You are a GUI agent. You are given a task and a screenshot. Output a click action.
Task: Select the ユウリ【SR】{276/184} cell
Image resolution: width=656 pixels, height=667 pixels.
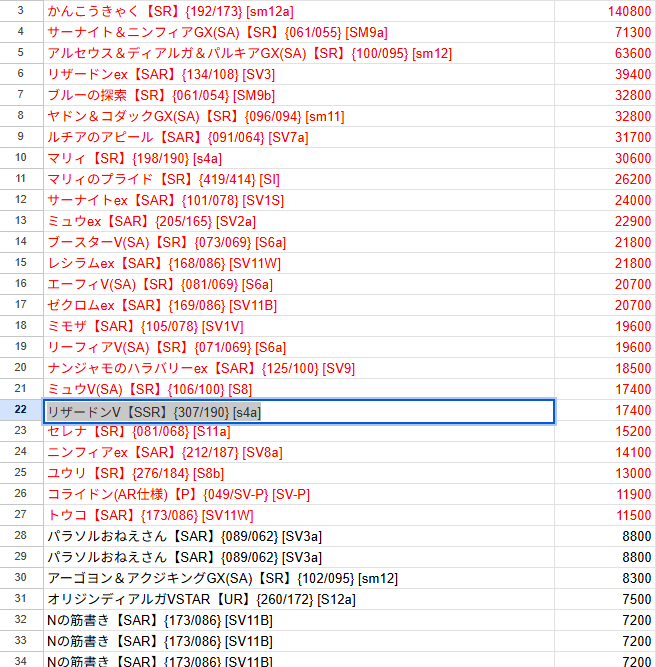pyautogui.click(x=299, y=473)
